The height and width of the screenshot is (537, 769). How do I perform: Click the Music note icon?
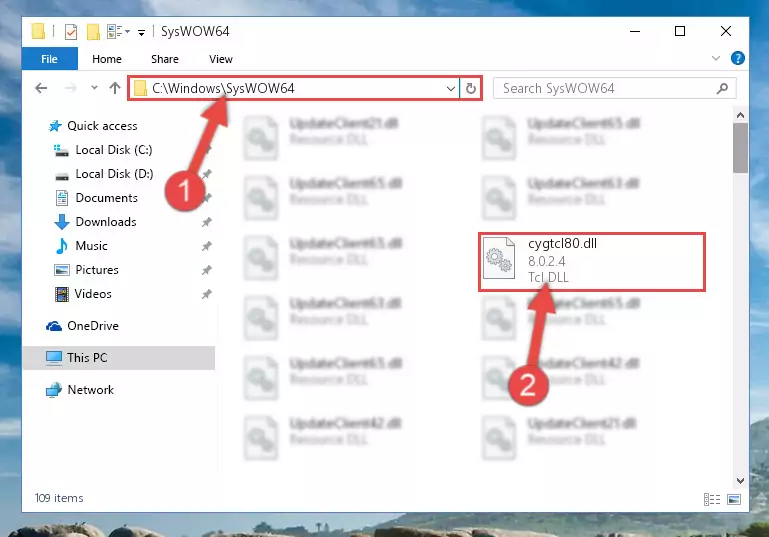click(62, 246)
